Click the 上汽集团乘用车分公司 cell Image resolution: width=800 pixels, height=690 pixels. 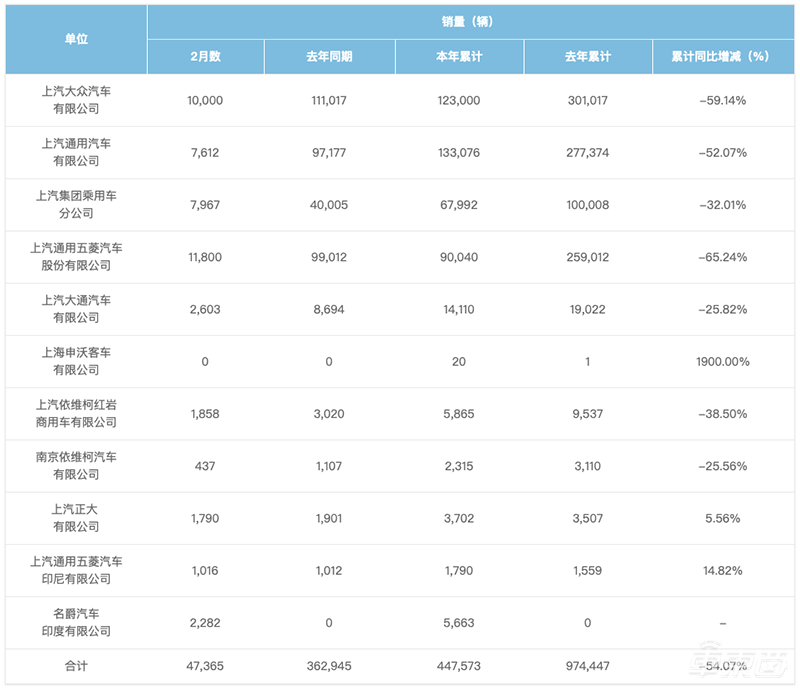pyautogui.click(x=77, y=204)
